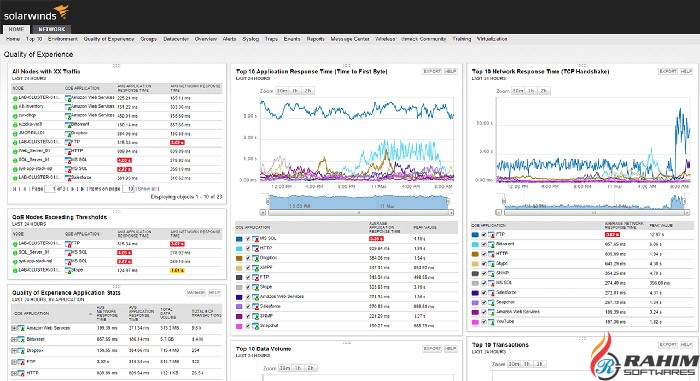Click Dropbox application icon in All Nodes table

coord(68,134)
